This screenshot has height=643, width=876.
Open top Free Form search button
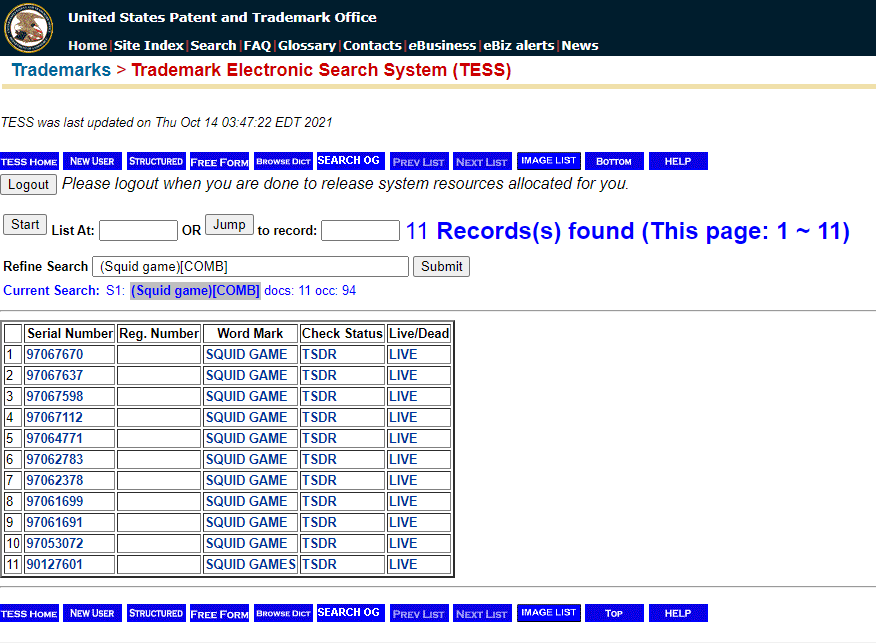pos(220,161)
